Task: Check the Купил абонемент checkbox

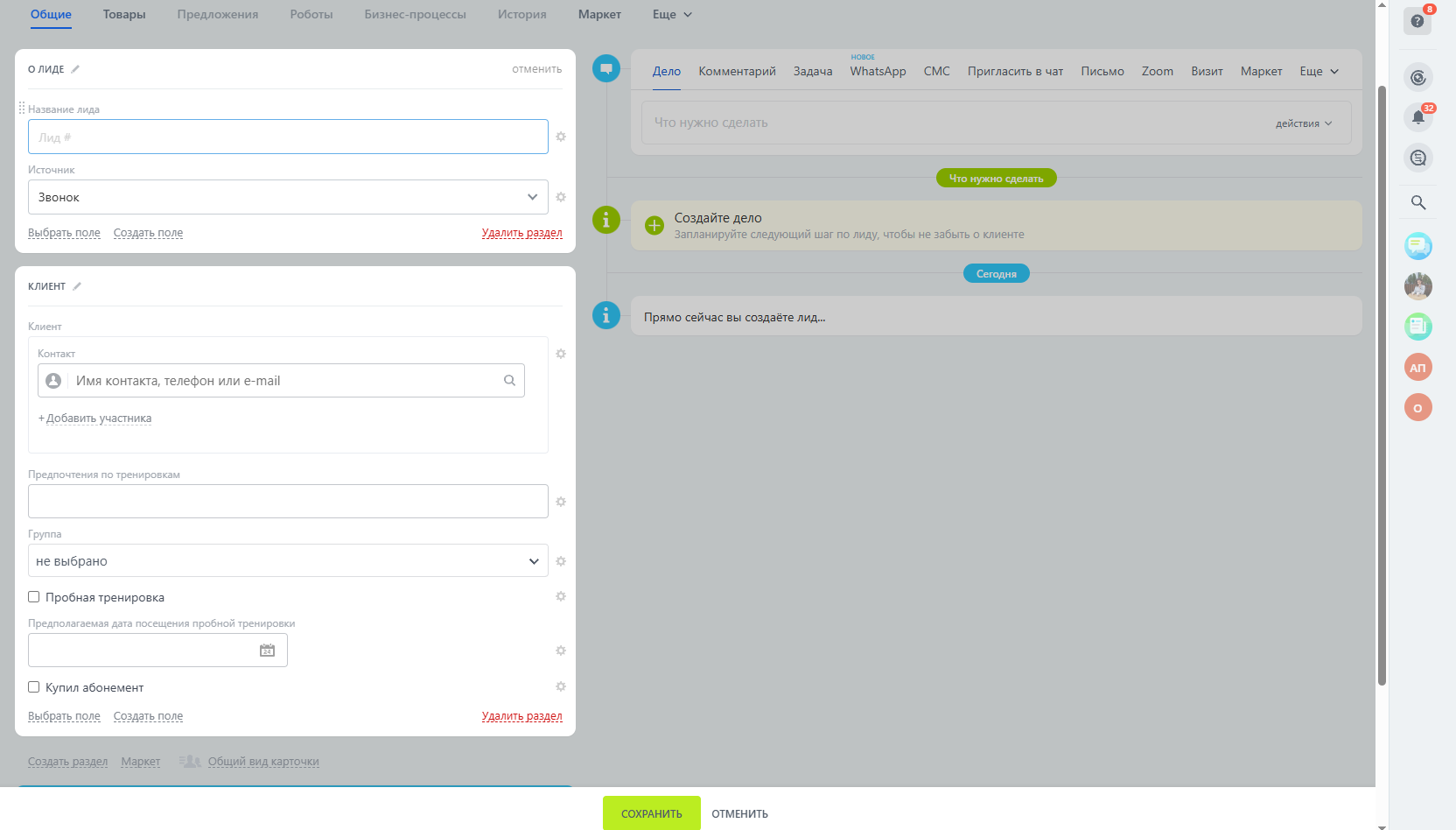Action: coord(33,687)
